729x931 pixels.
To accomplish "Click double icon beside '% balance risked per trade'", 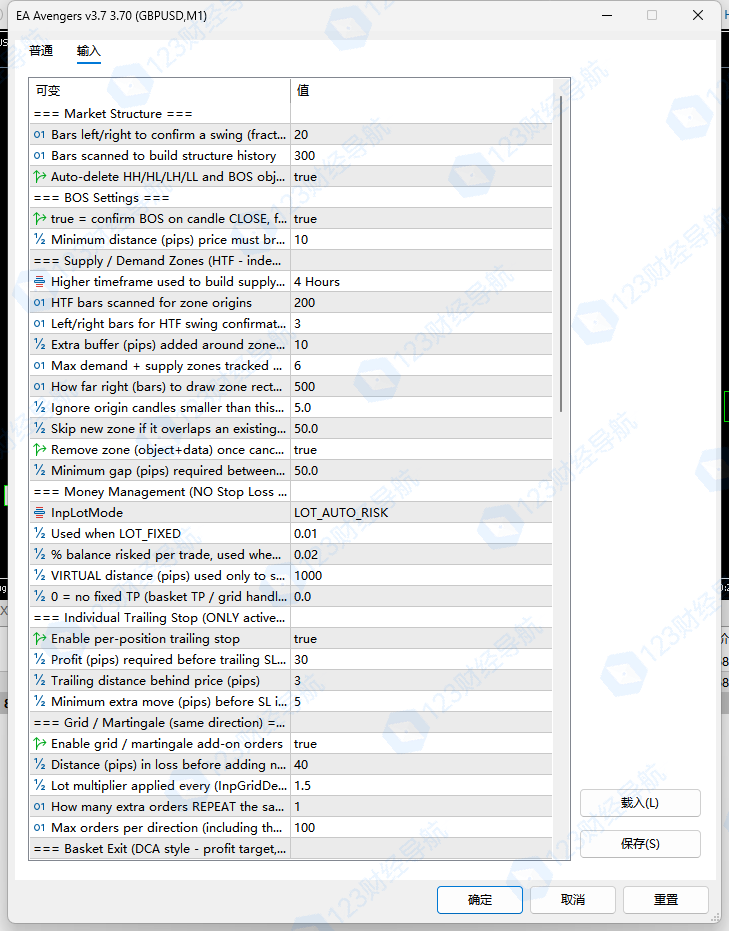I will pos(39,555).
